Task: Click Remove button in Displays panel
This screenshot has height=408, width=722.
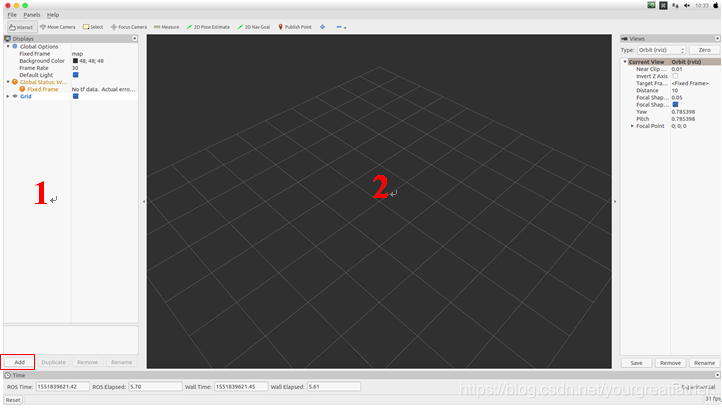Action: (87, 362)
